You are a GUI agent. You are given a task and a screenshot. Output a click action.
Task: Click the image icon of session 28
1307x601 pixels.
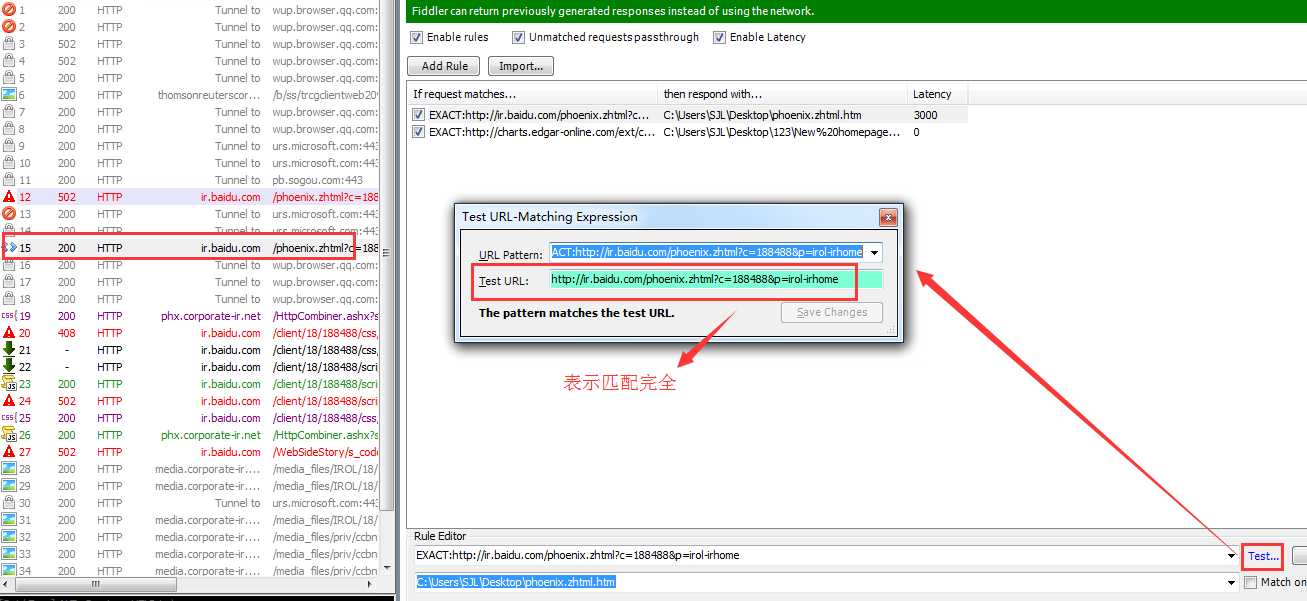tap(9, 469)
